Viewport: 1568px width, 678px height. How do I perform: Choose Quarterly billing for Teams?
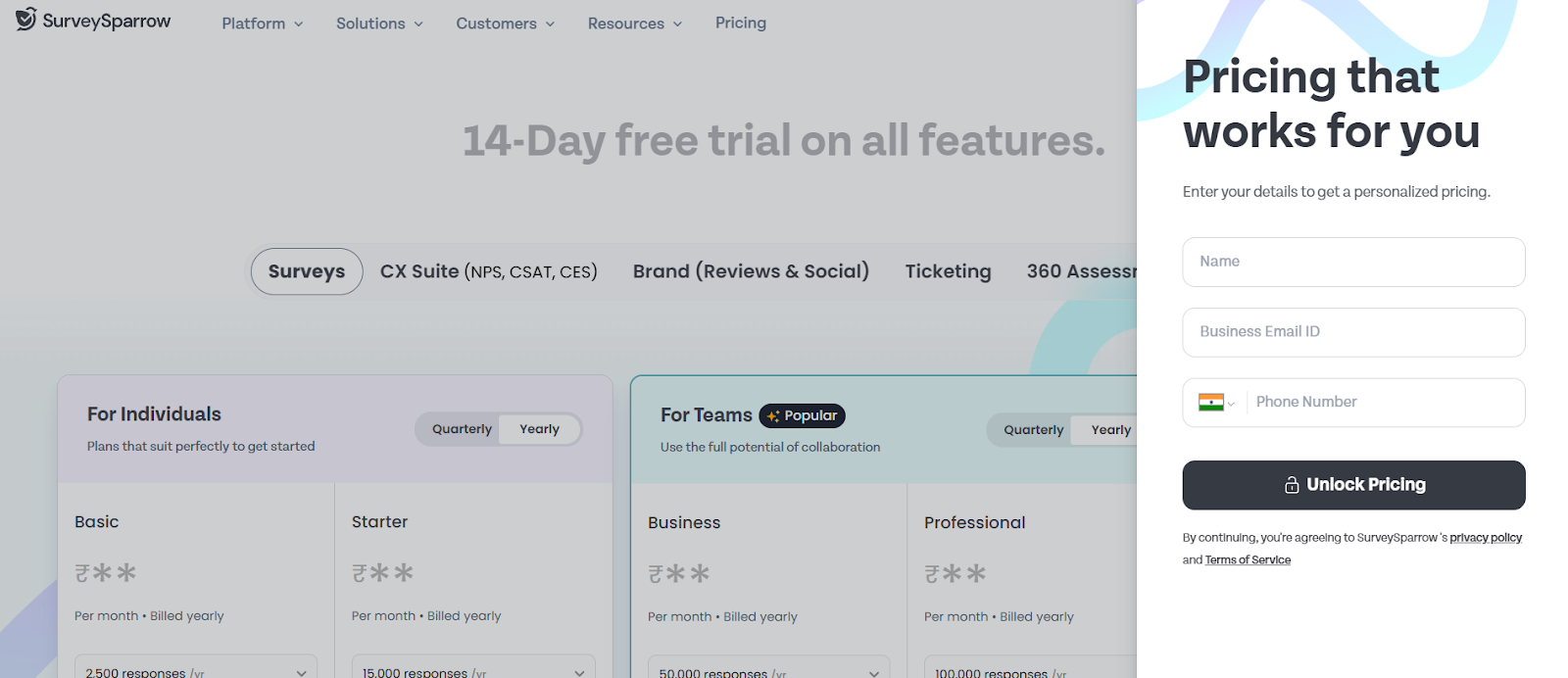(x=1033, y=430)
